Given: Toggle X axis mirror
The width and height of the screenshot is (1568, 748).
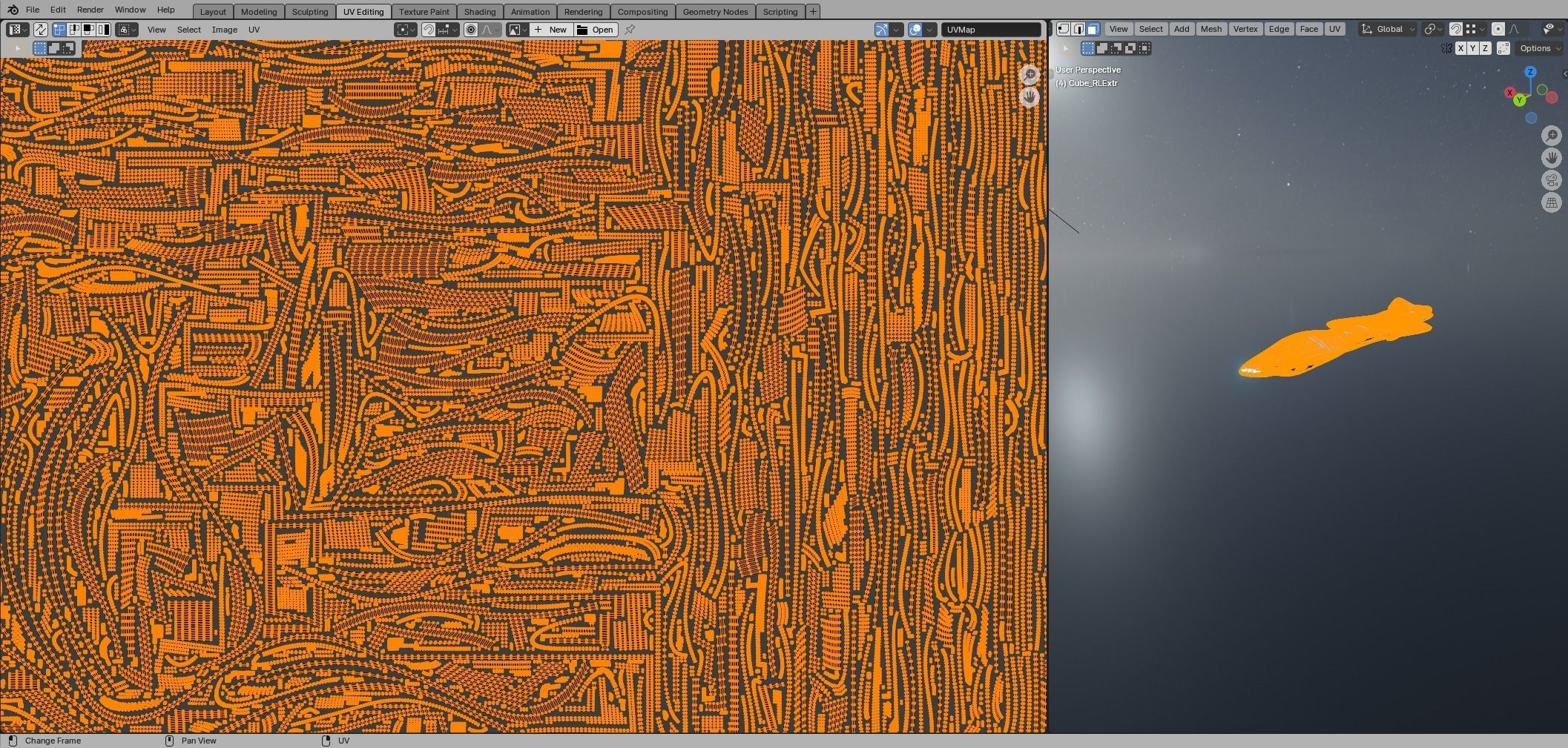Looking at the screenshot, I should pyautogui.click(x=1460, y=48).
